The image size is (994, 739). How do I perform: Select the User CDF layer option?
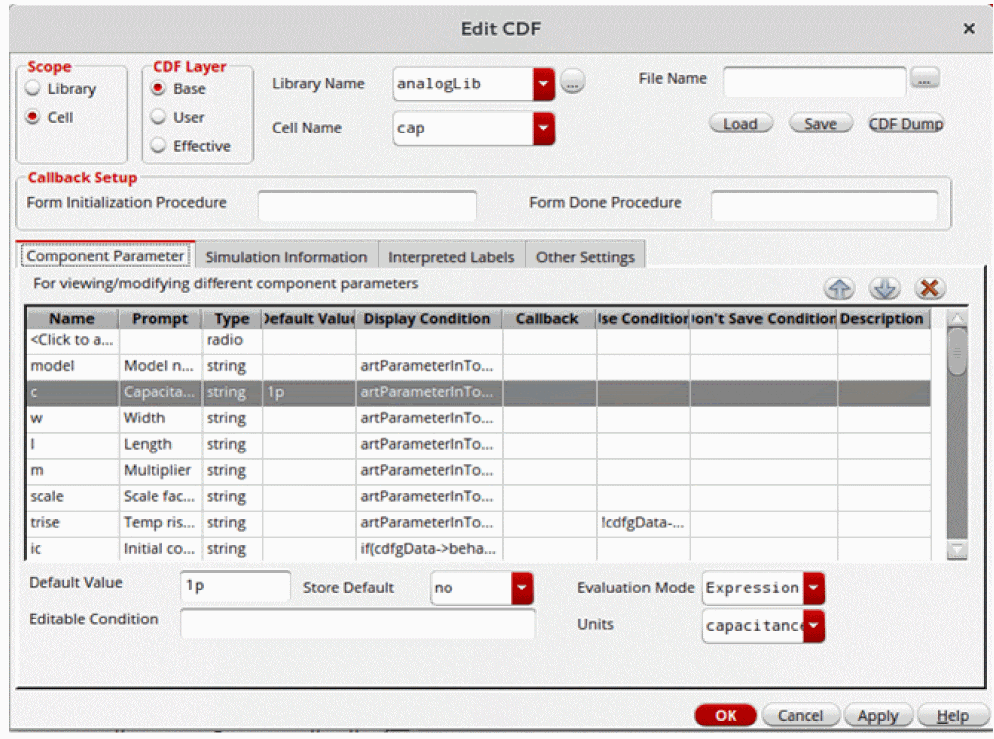click(158, 117)
